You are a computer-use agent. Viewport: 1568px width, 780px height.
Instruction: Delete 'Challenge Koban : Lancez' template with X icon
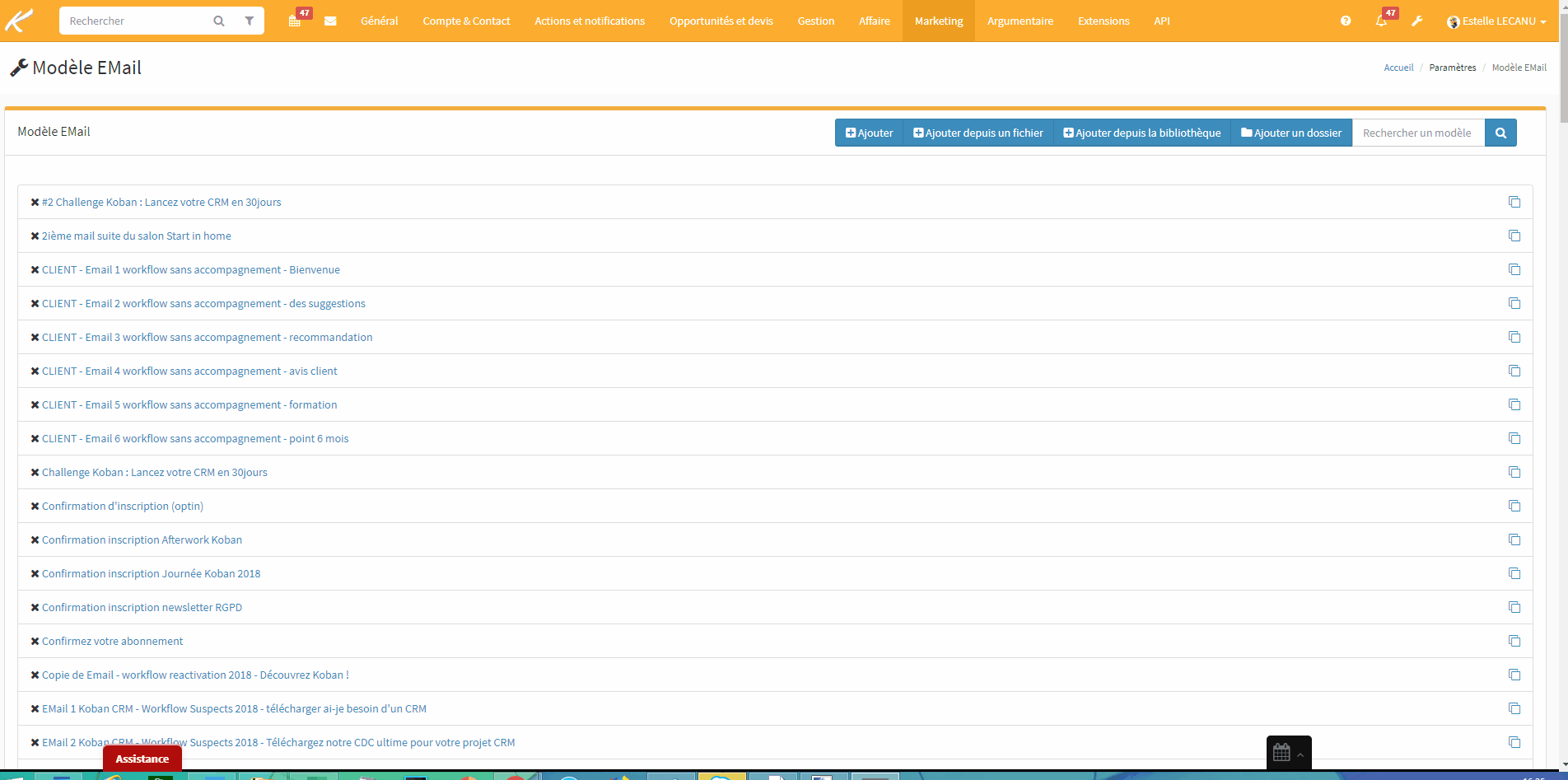tap(35, 472)
